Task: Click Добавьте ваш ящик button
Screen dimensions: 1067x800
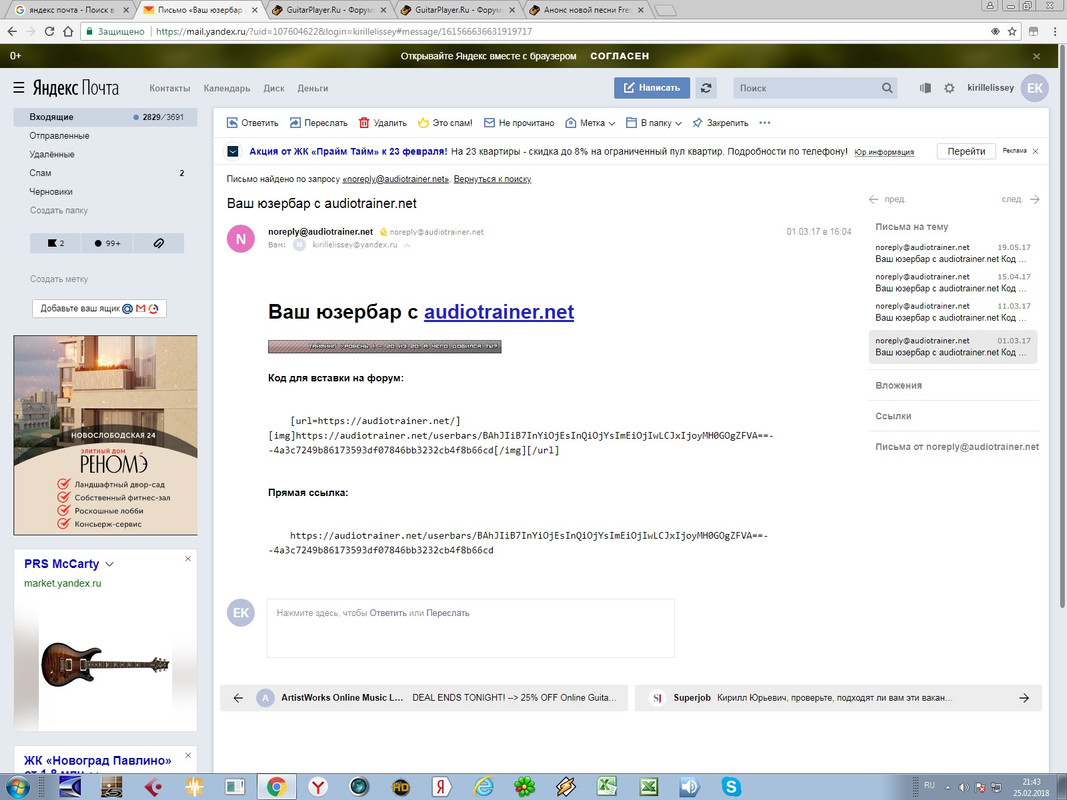Action: (x=99, y=308)
